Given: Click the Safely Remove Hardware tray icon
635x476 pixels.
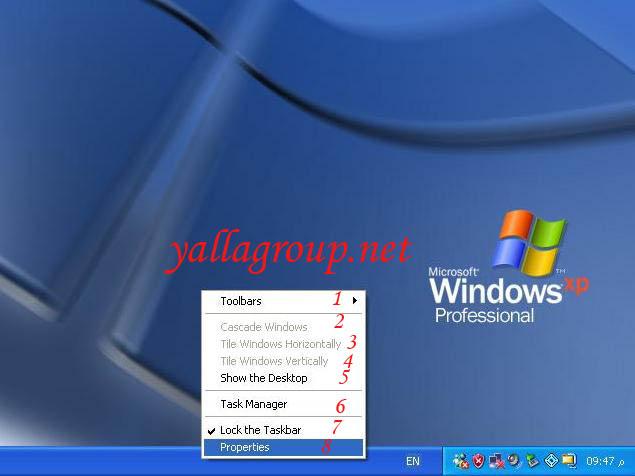Looking at the screenshot, I should point(531,461).
